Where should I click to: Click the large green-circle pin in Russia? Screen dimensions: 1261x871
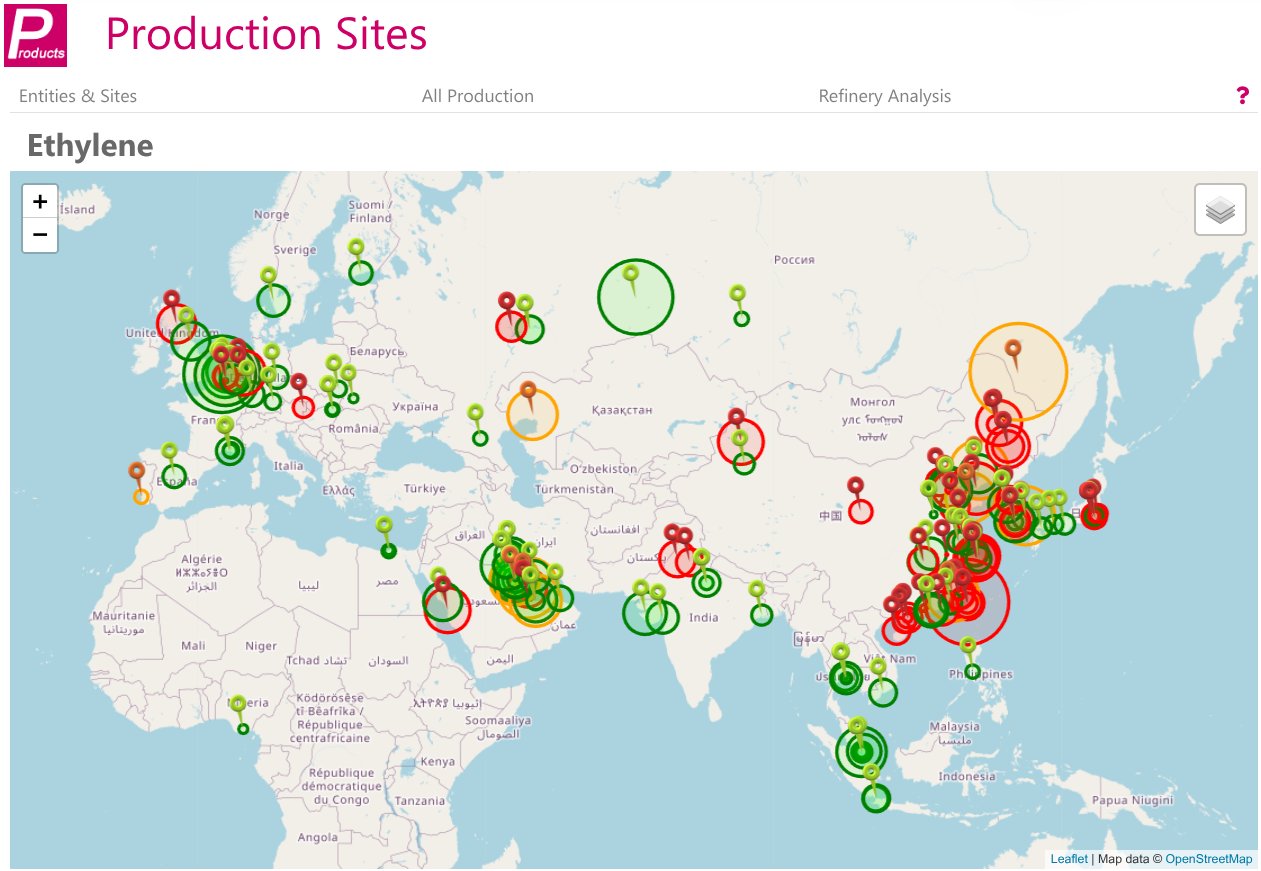coord(631,274)
